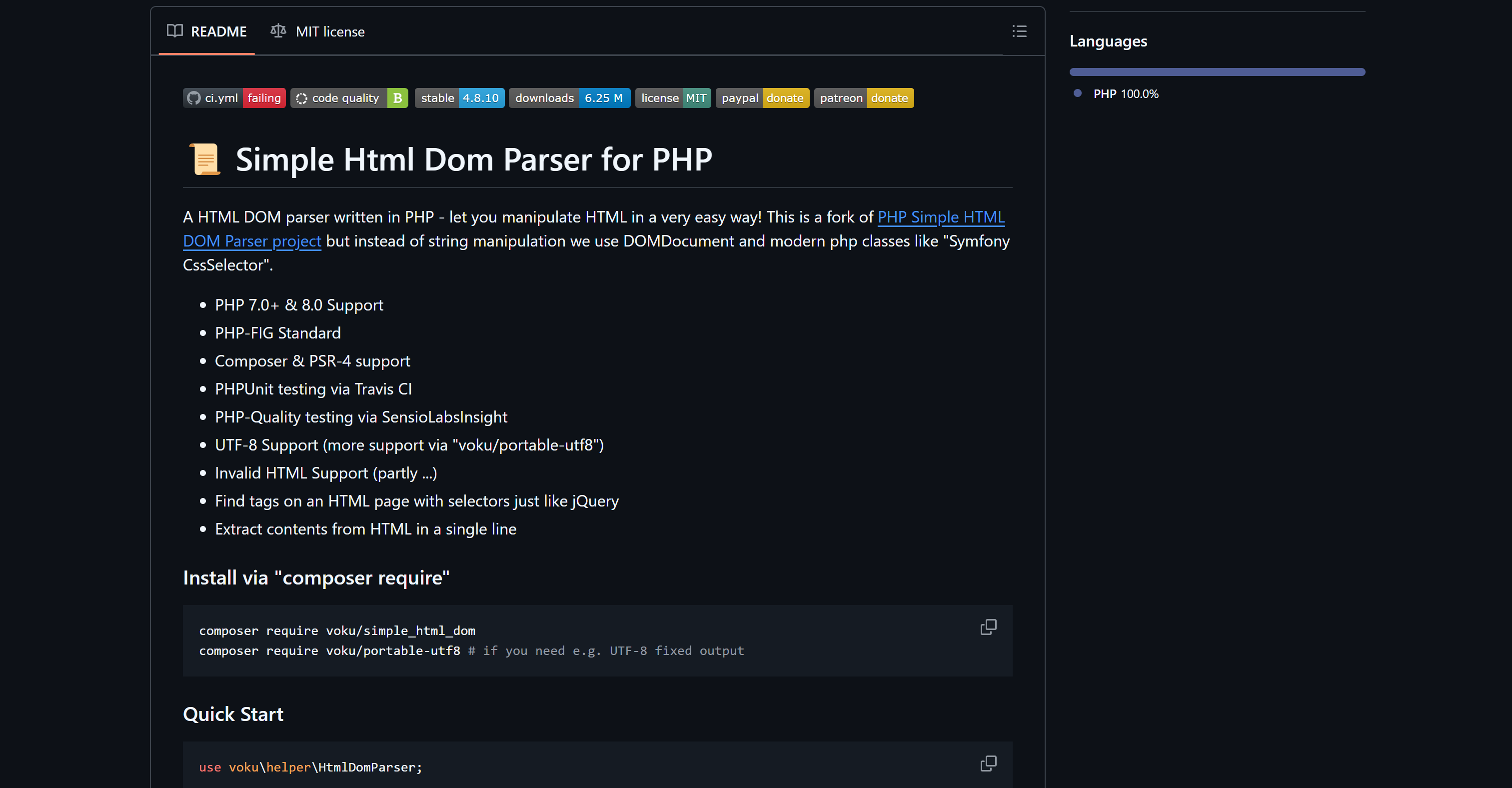Click 'PHP 7.0+ & 8.0 Support' bullet
Screen dimensions: 1512x788
pyautogui.click(x=299, y=305)
